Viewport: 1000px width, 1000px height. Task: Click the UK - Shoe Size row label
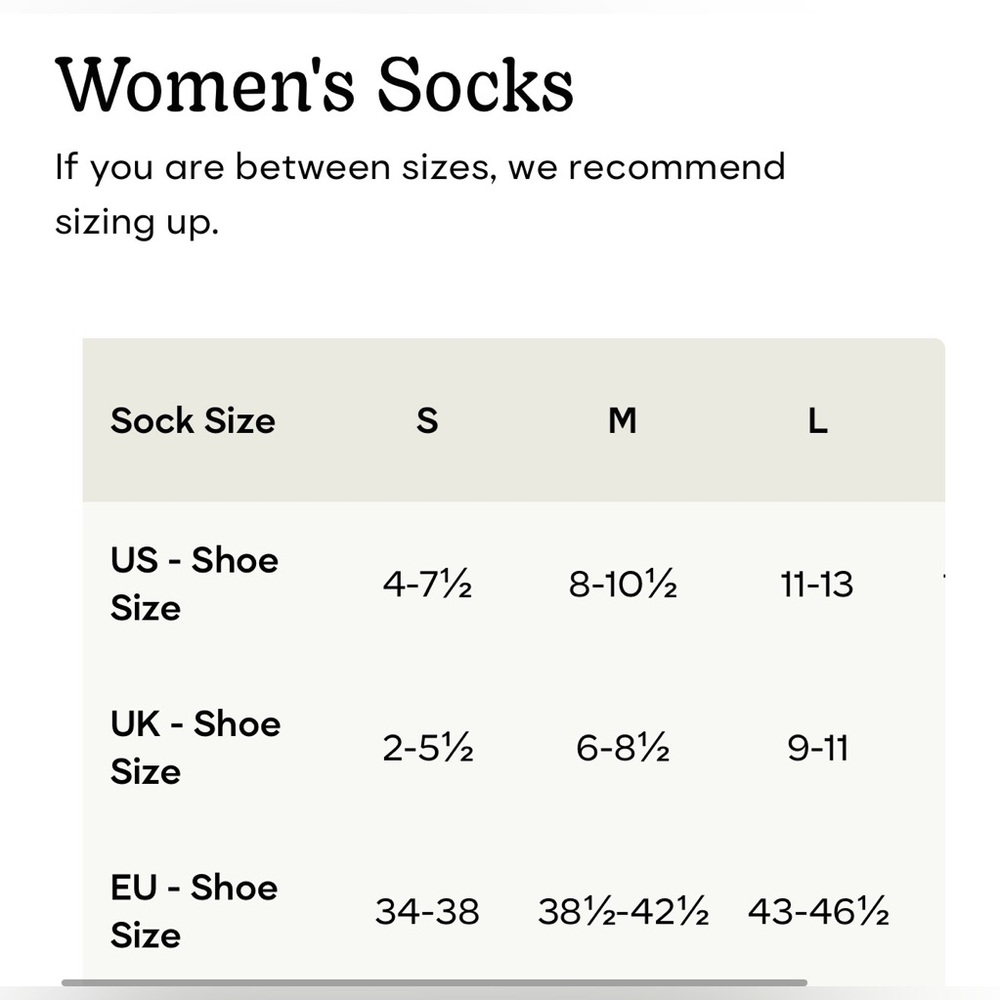click(195, 748)
